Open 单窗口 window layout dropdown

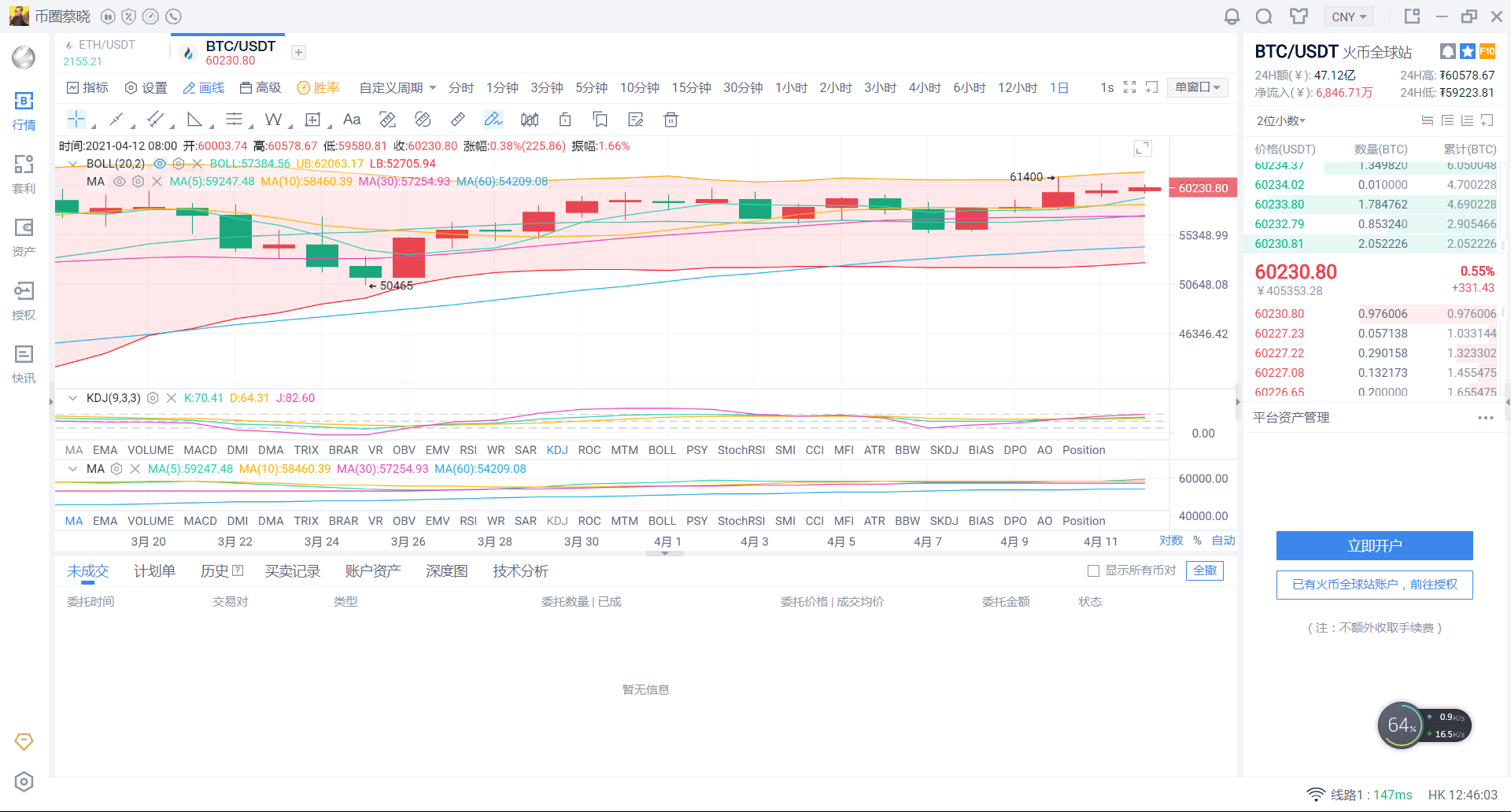[1198, 87]
